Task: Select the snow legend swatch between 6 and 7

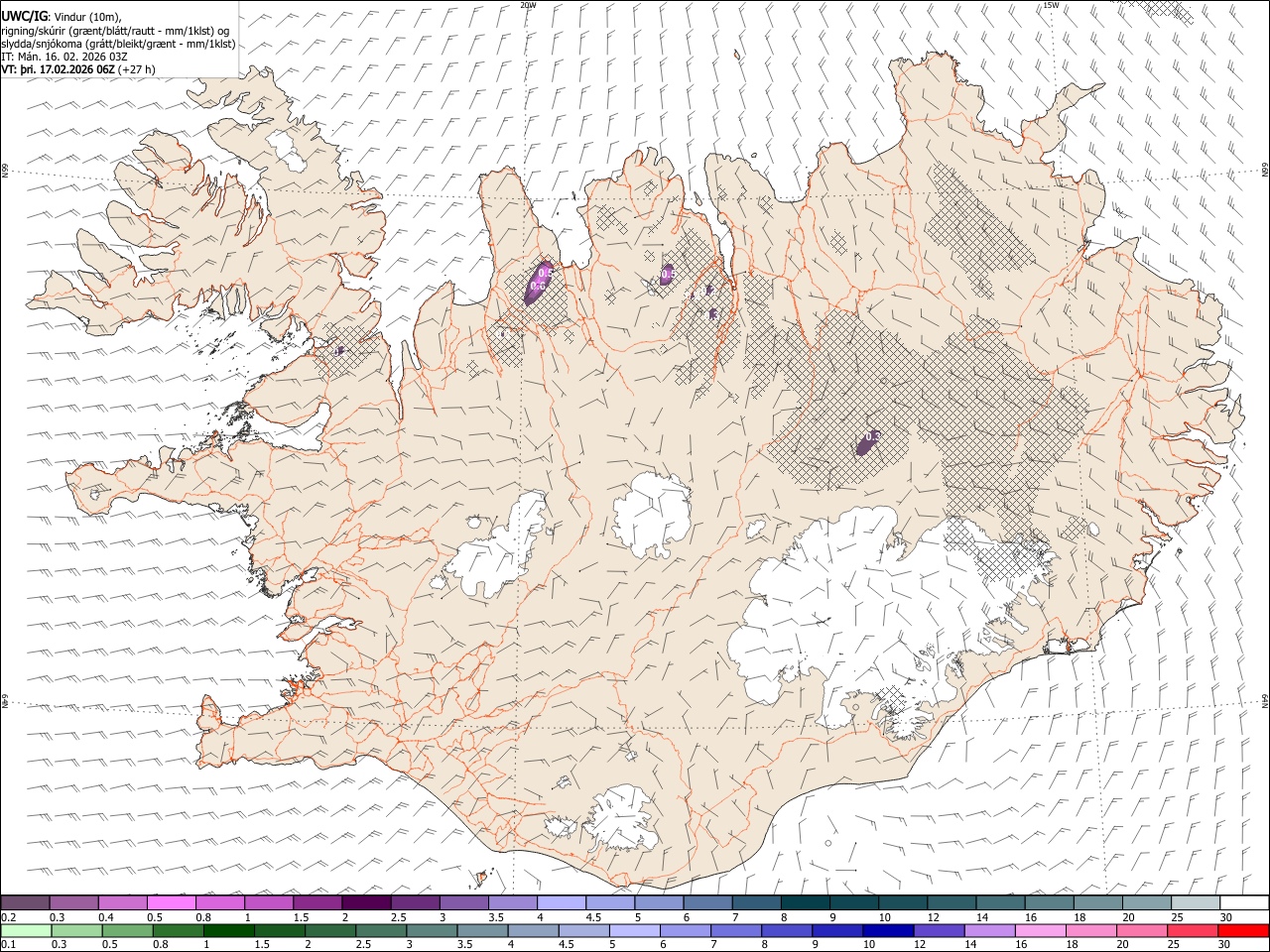Action: click(x=707, y=902)
